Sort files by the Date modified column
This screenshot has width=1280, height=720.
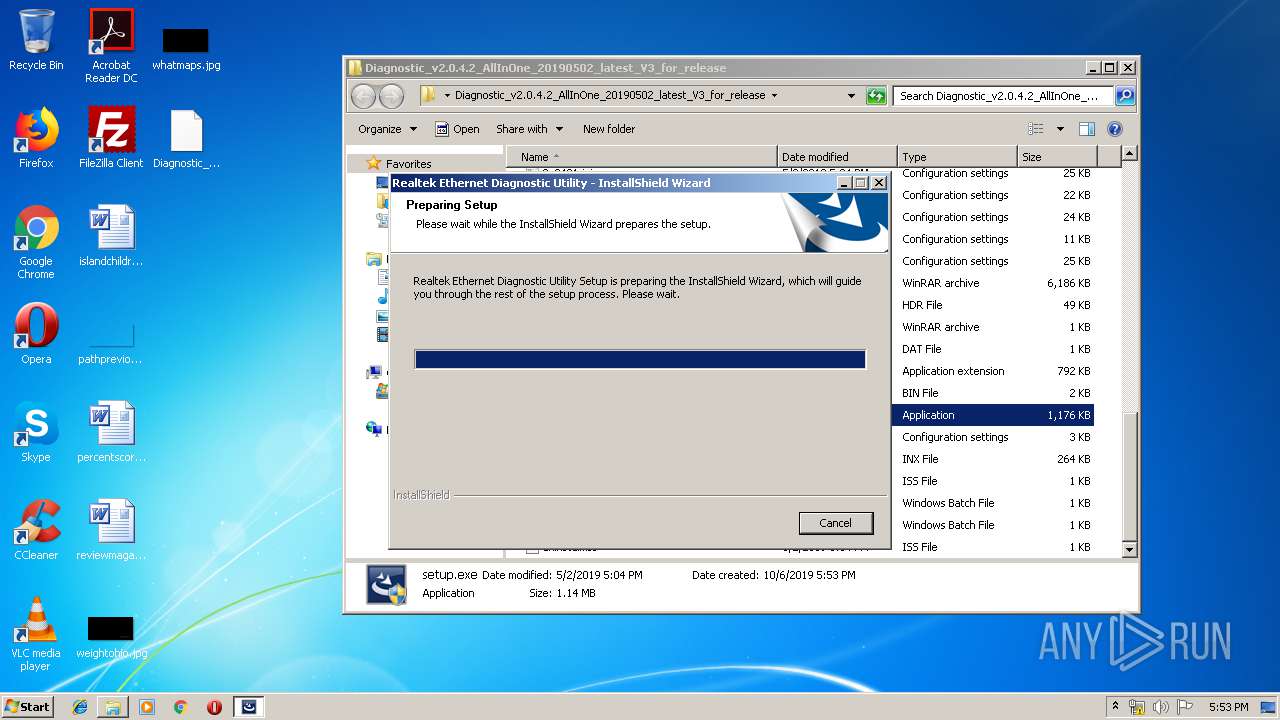[x=837, y=157]
